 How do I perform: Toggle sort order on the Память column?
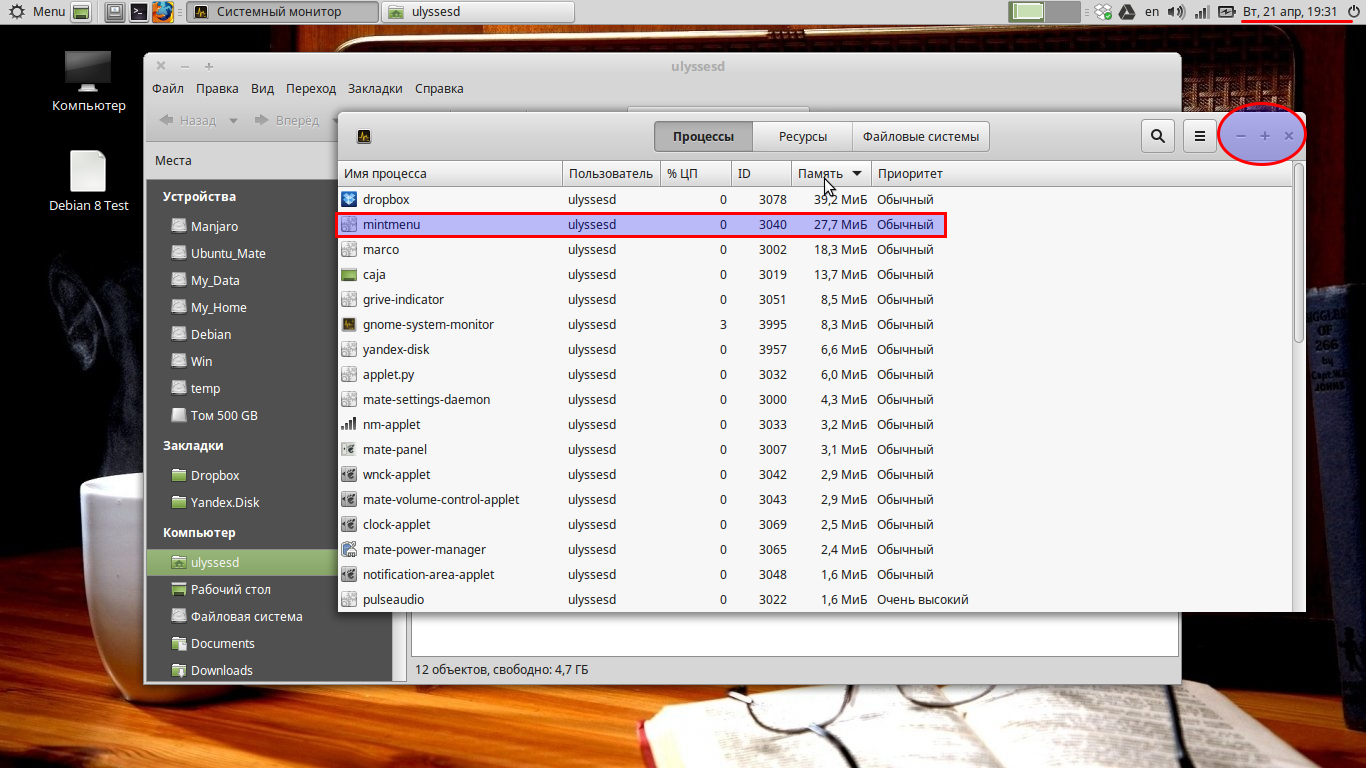[x=820, y=173]
